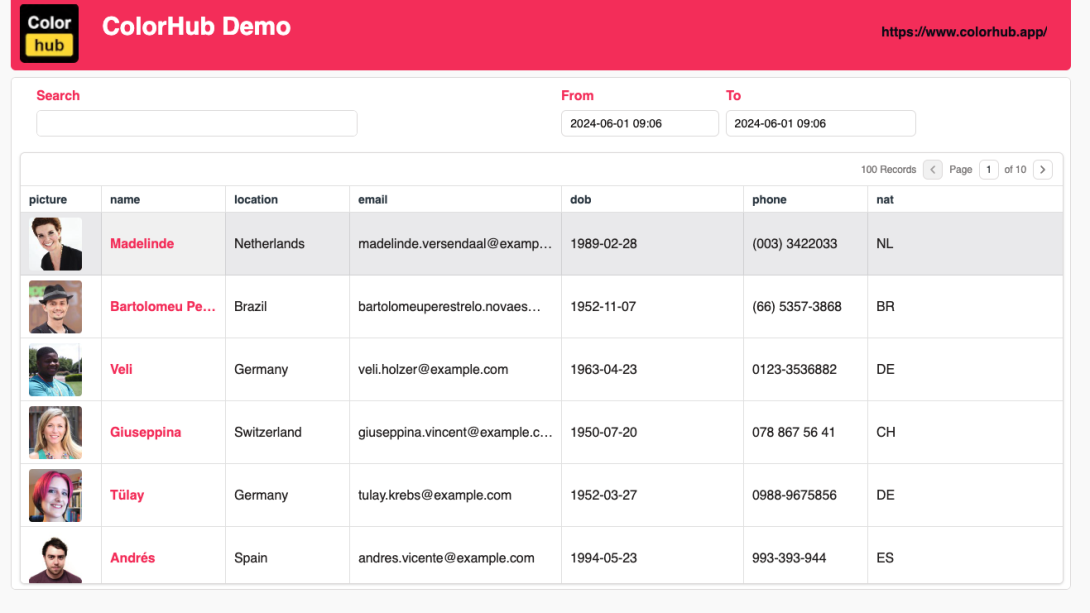Click the email column header
Image resolution: width=1090 pixels, height=613 pixels.
pos(372,199)
